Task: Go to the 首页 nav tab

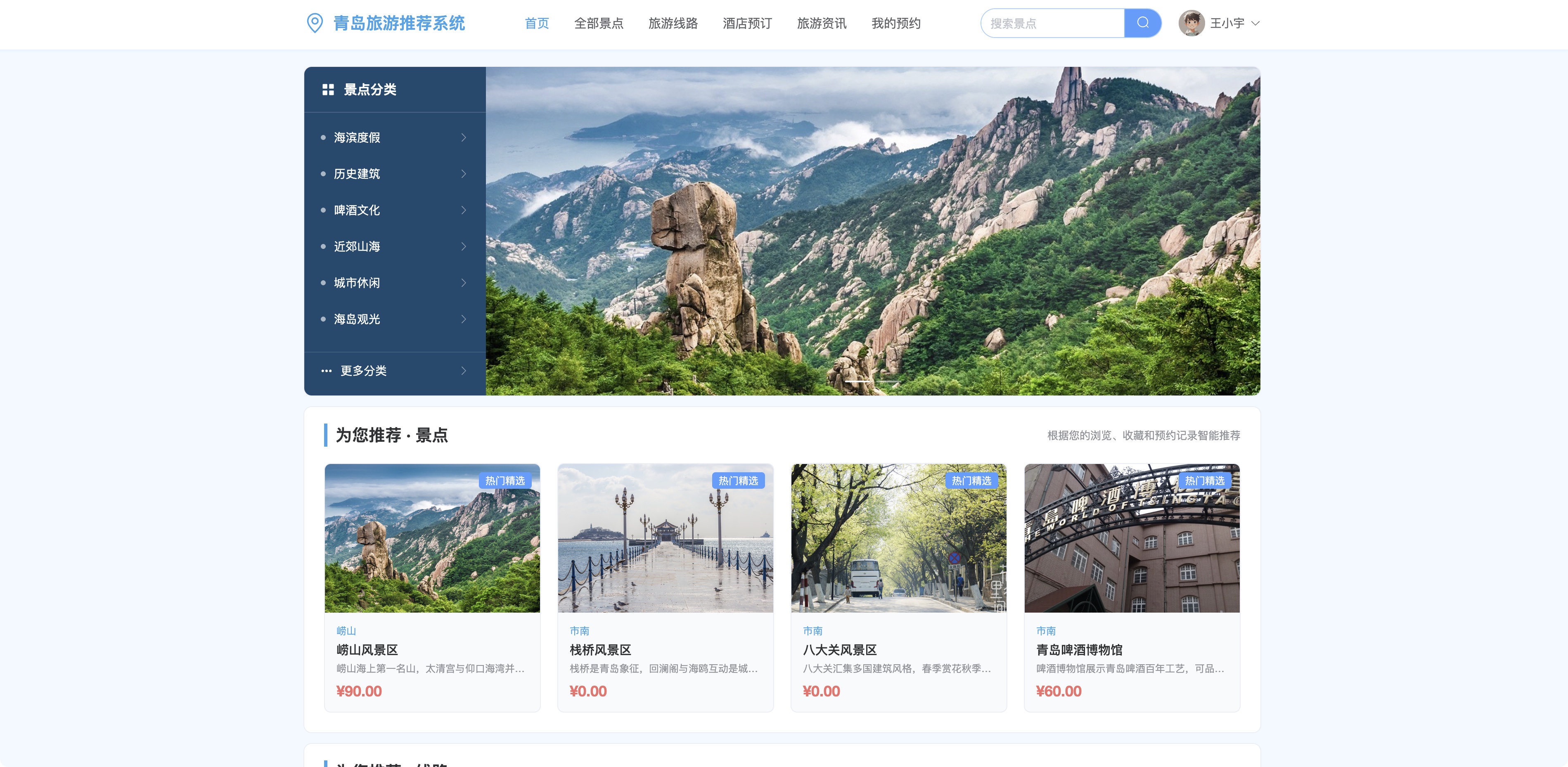Action: point(537,23)
